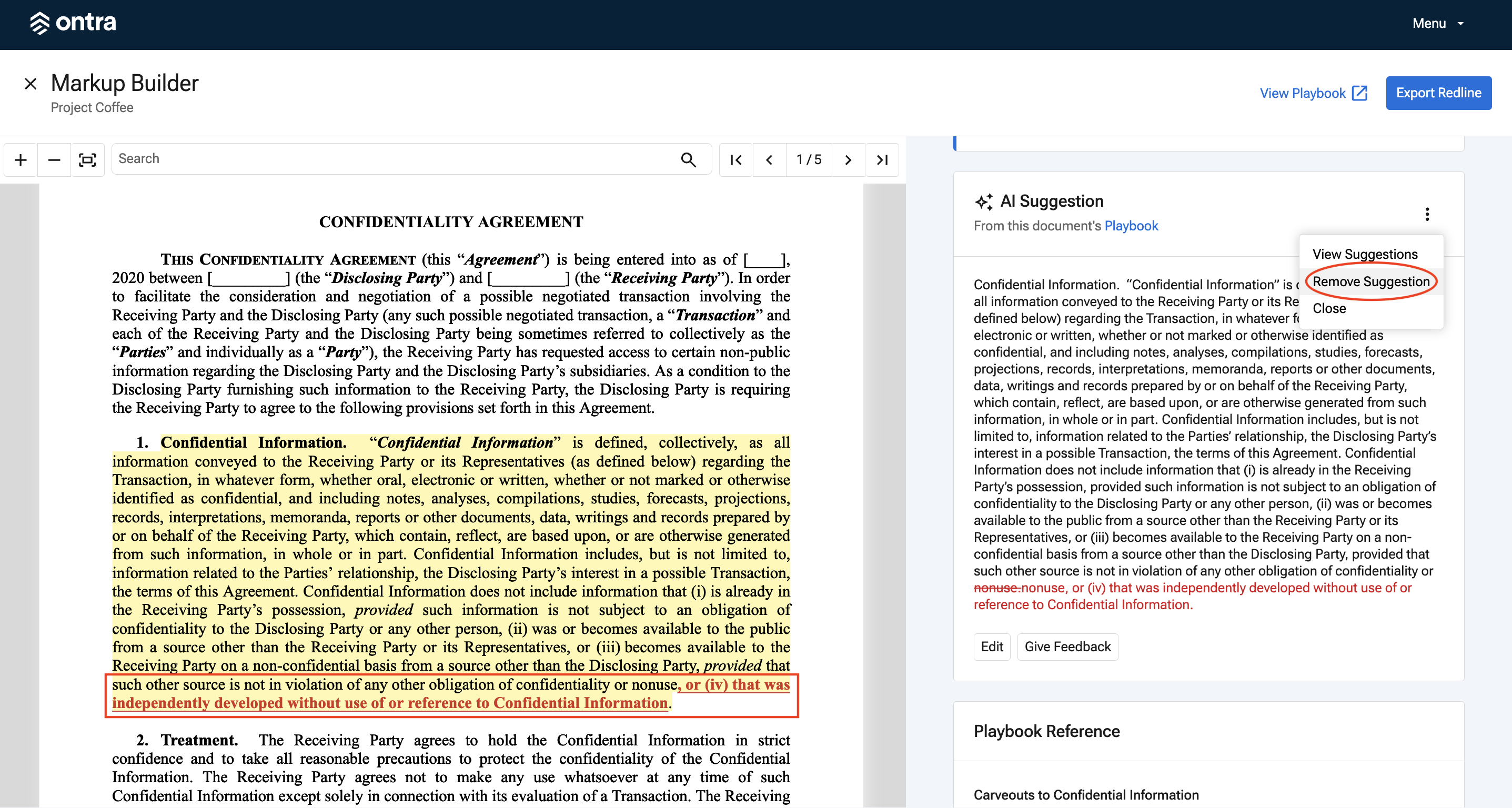Jump to the last page
Viewport: 1512px width, 808px height.
[882, 159]
